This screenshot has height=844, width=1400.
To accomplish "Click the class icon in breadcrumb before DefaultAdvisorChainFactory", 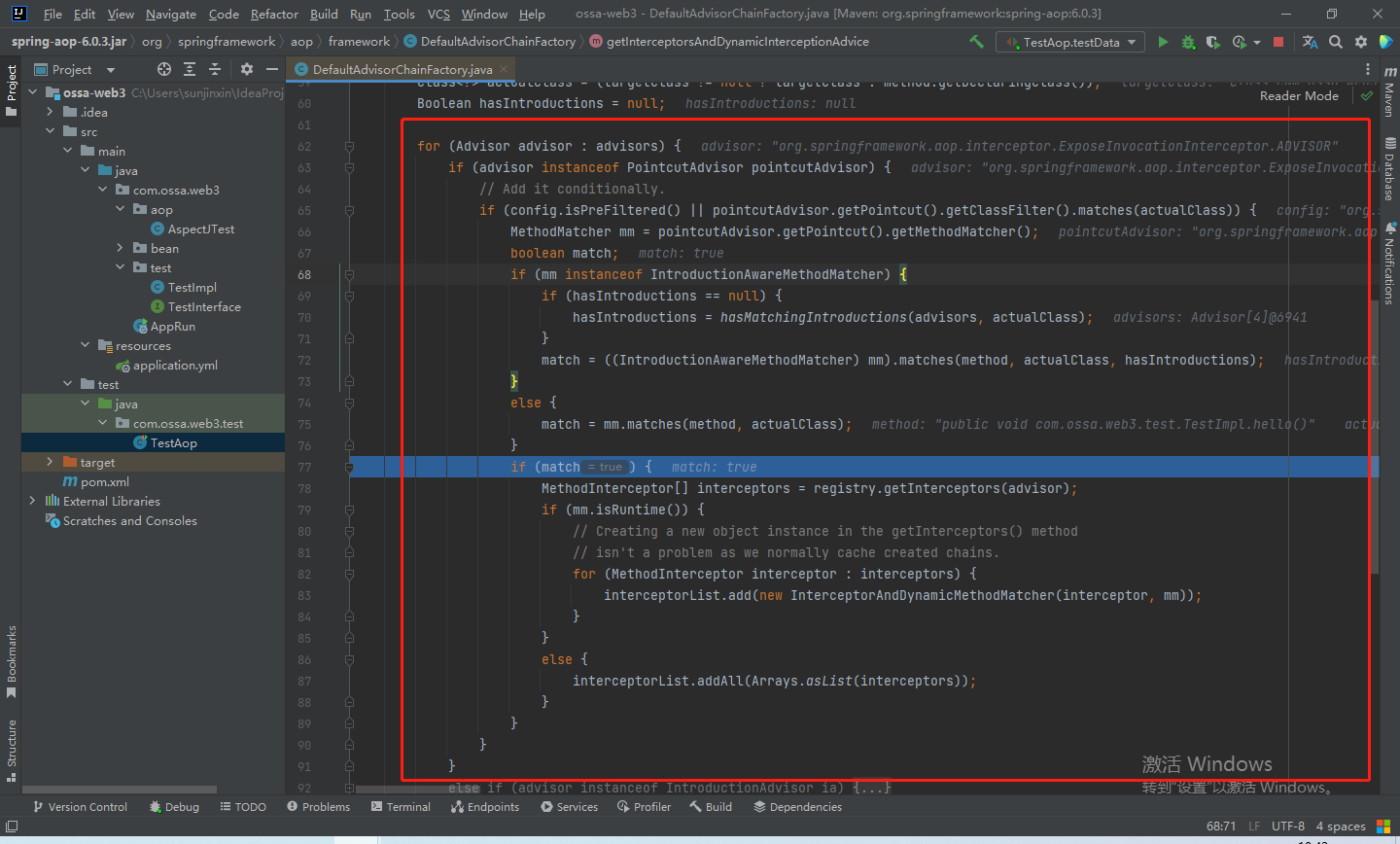I will coord(410,42).
